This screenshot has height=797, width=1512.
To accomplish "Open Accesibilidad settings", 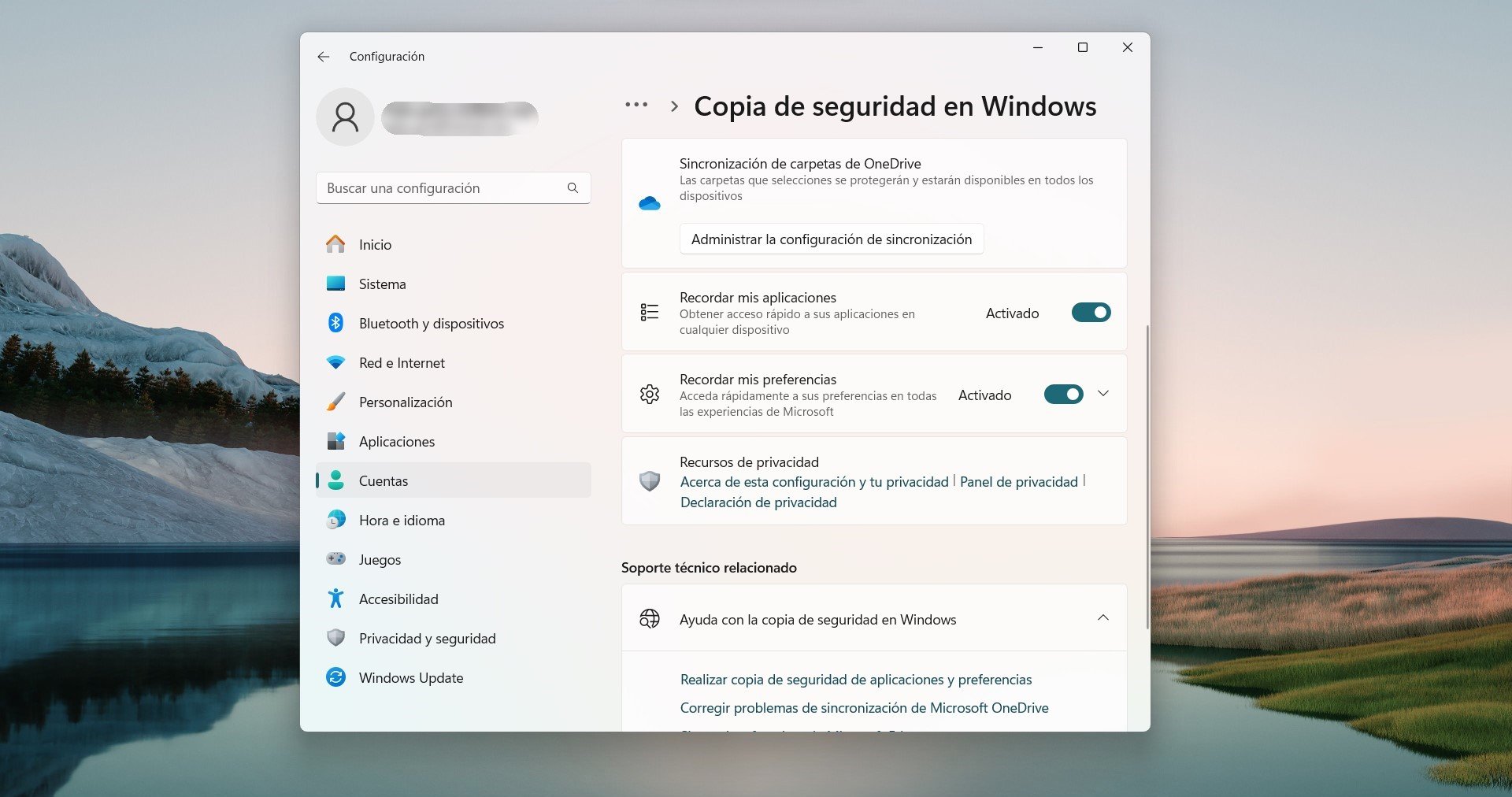I will click(453, 599).
